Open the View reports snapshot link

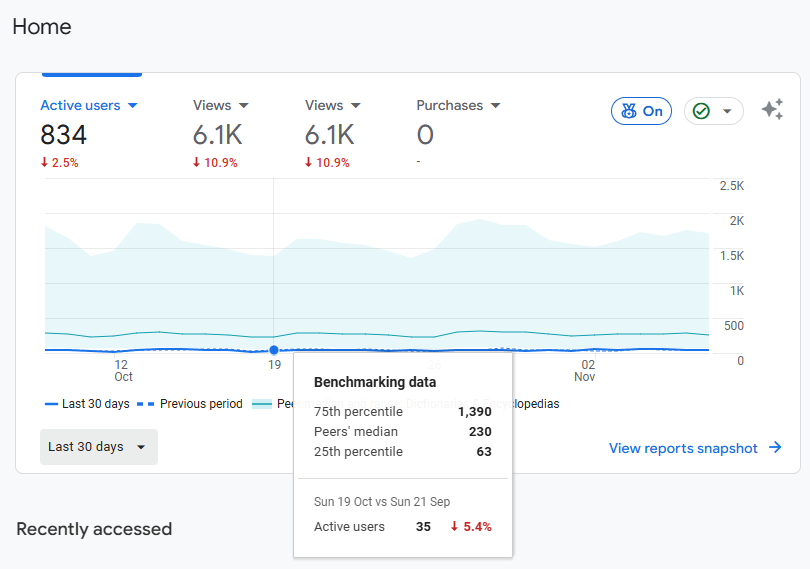684,448
